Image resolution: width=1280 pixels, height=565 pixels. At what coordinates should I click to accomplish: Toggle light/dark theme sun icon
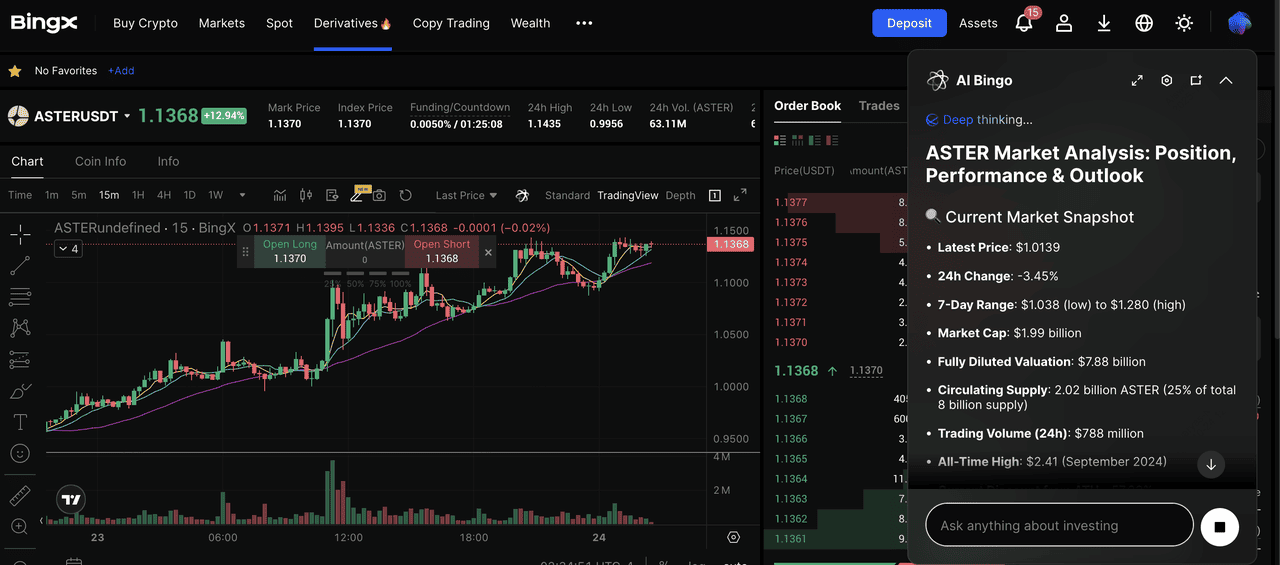coord(1184,23)
